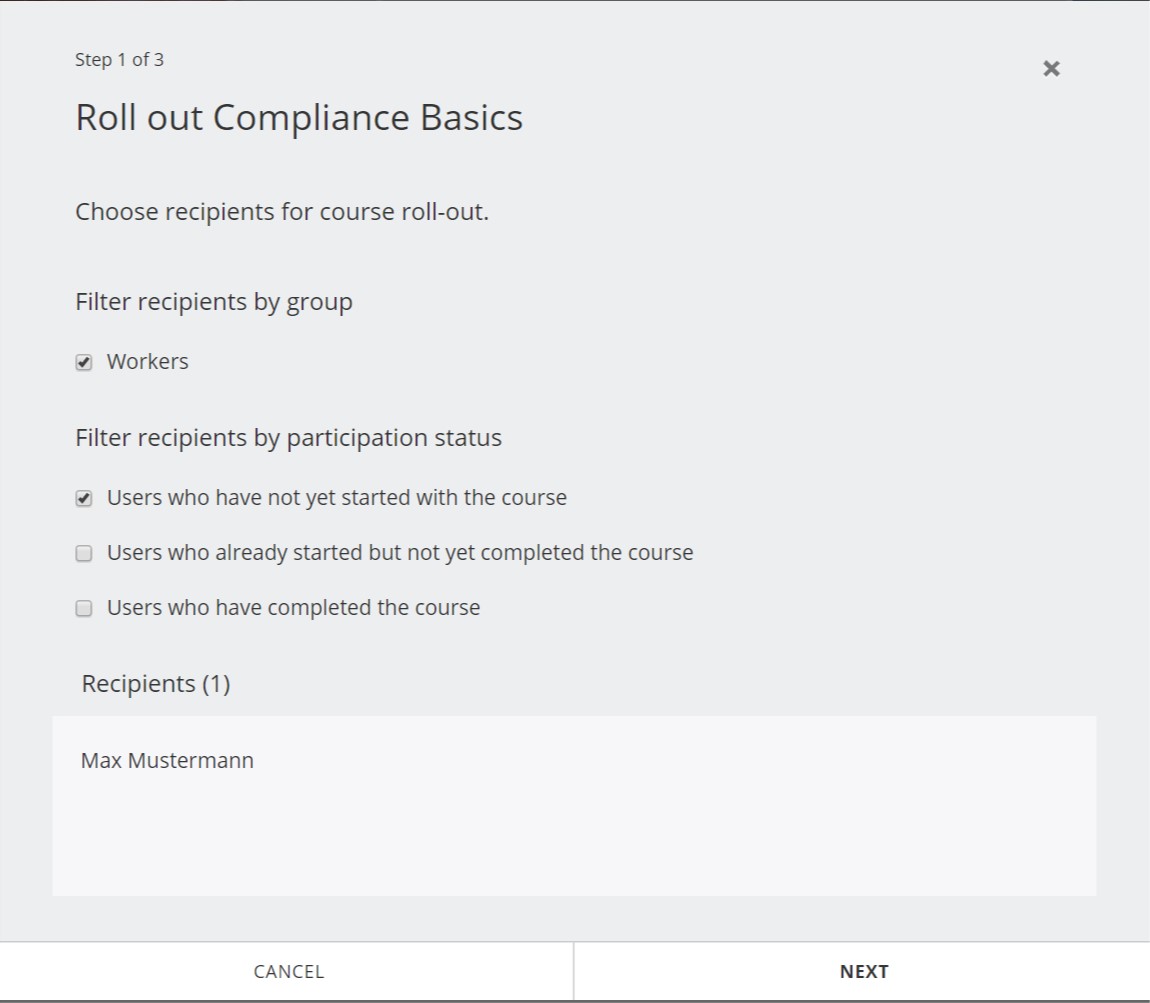Click the recipient count (1)

click(x=216, y=684)
